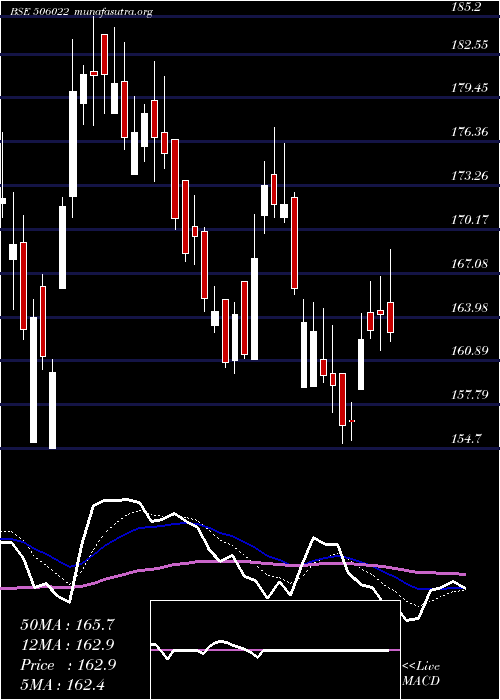The width and height of the screenshot is (500, 700).
Task: Click the 182.55 price axis label
Action: coord(470,44)
